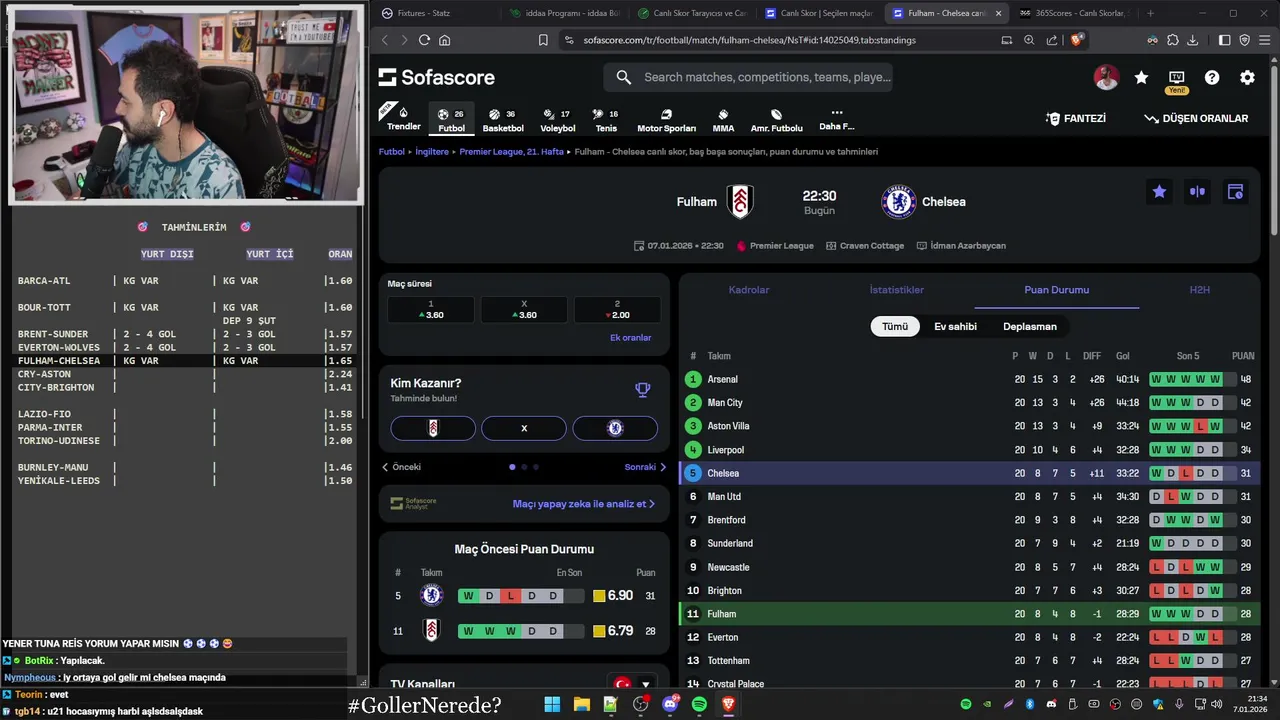Reload the browser page

pos(424,40)
